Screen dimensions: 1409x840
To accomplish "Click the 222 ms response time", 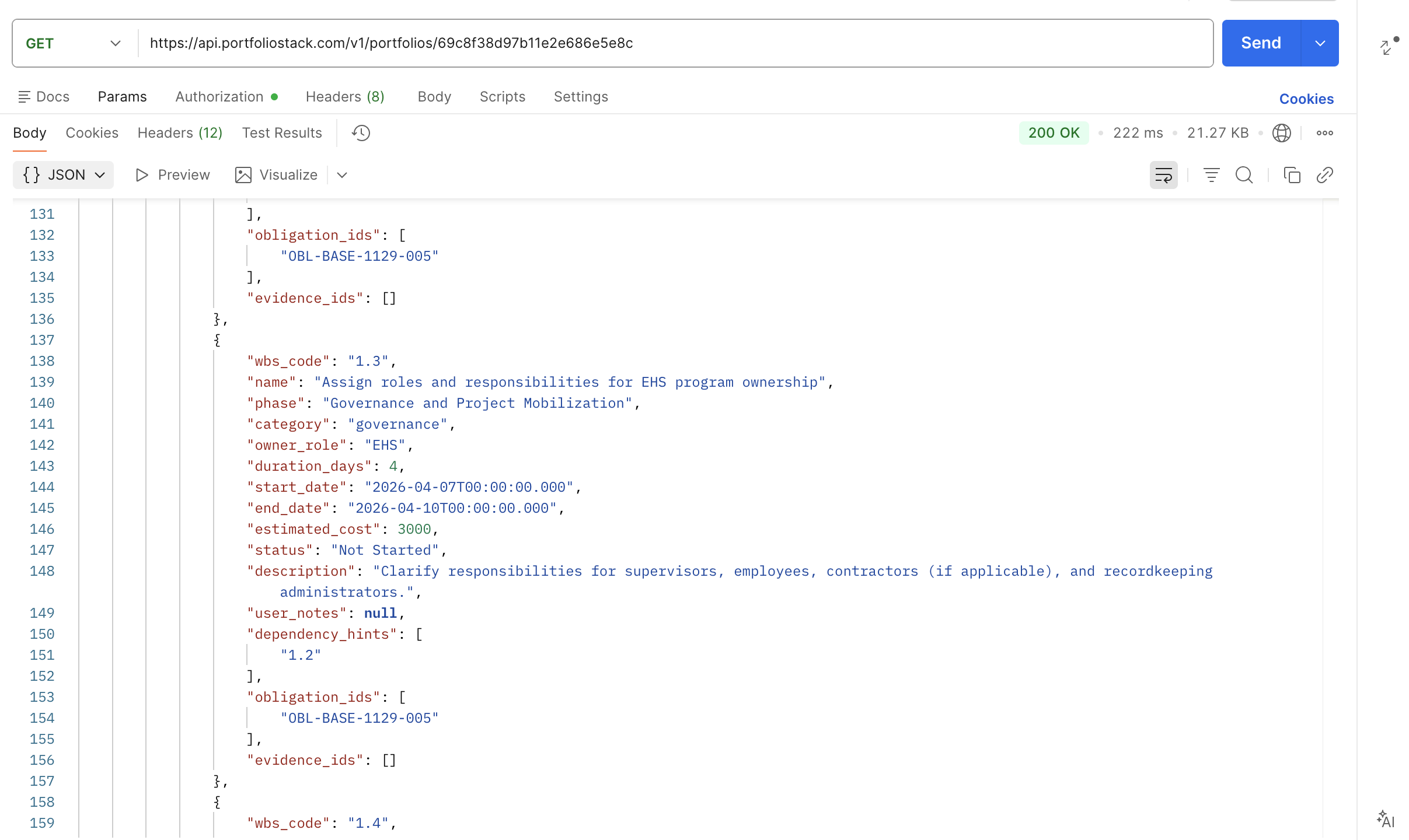I will click(1138, 133).
